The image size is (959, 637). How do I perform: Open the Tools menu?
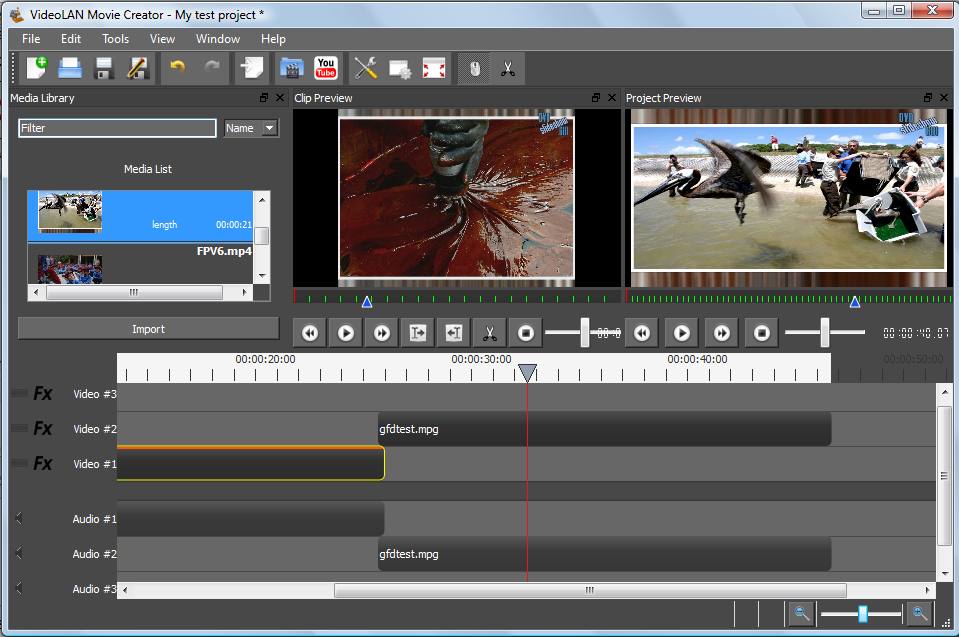click(x=115, y=39)
